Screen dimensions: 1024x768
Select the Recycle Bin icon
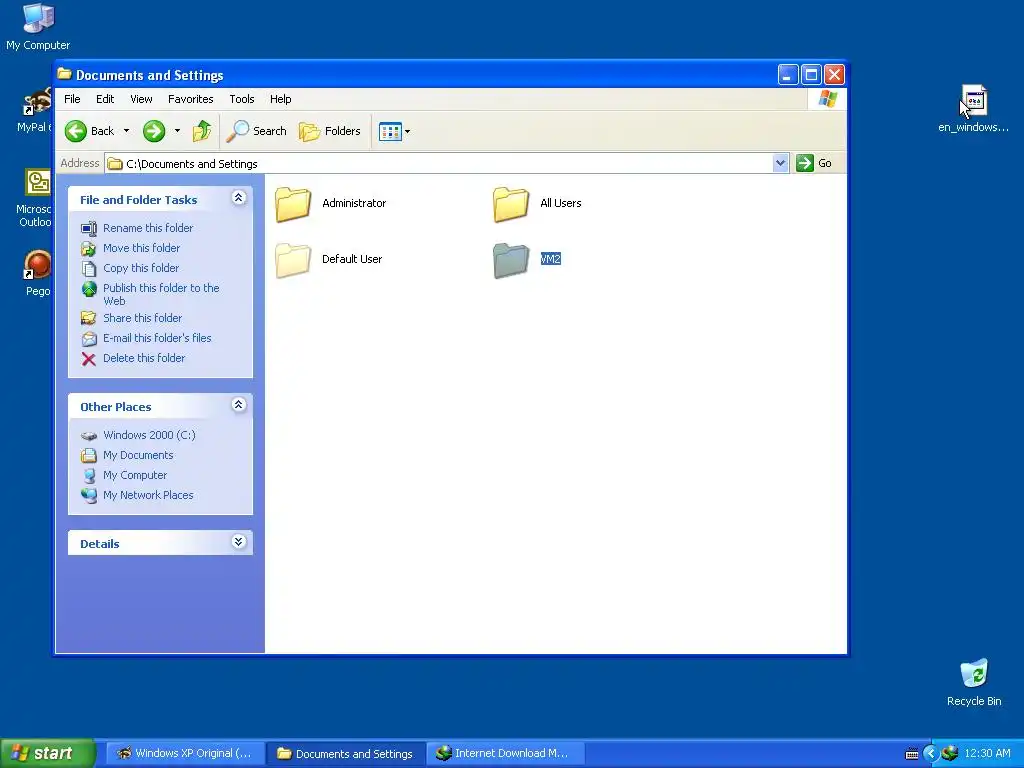[x=974, y=683]
